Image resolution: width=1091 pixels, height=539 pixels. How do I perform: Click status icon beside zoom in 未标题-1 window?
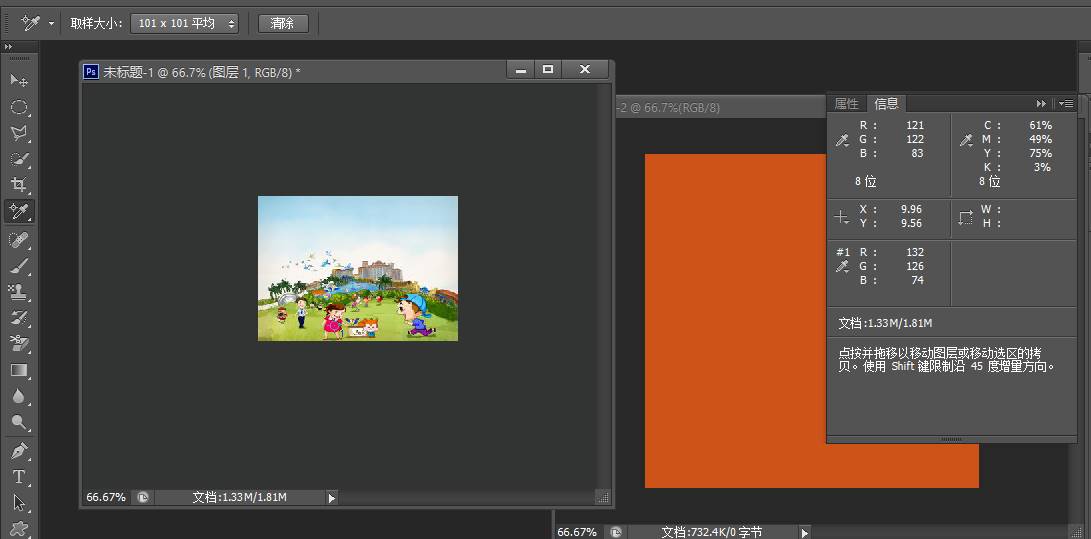[x=143, y=497]
